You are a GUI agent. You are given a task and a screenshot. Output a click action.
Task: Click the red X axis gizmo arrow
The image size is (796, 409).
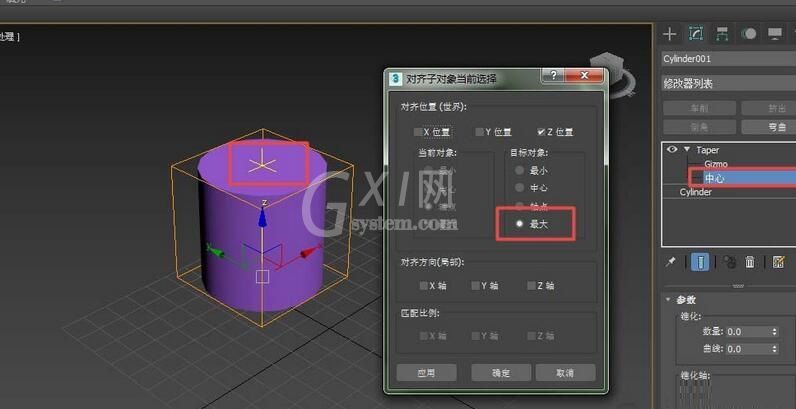coord(310,251)
